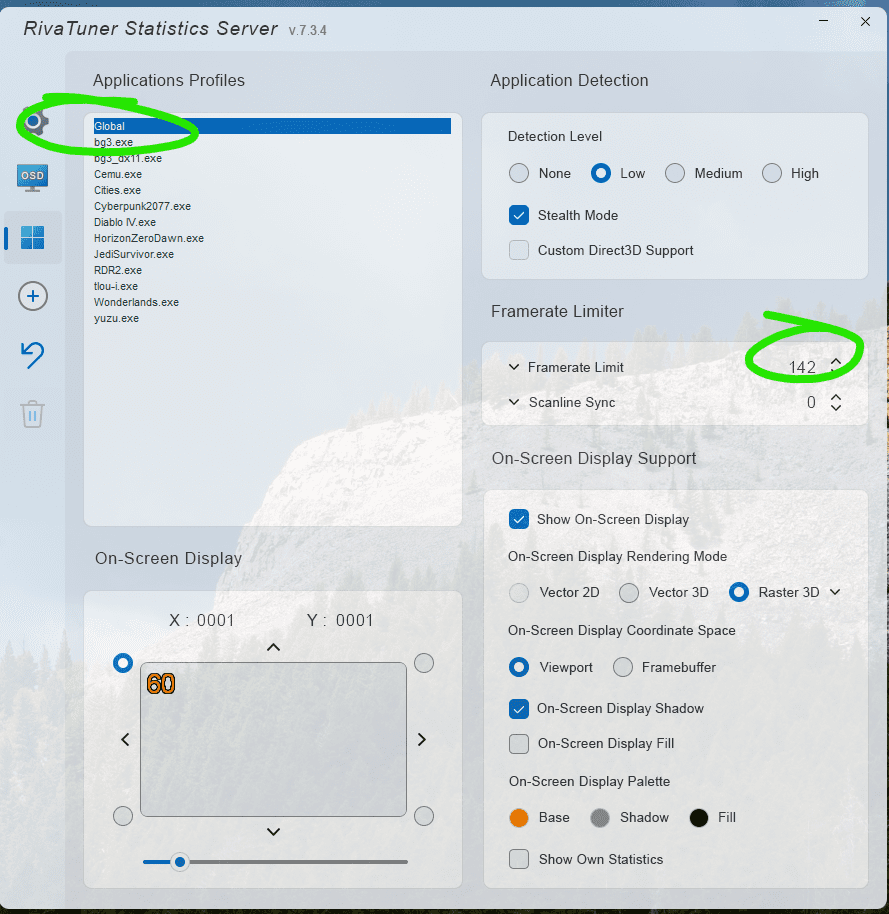889x914 pixels.
Task: Expand the Framerate Limit options chevron
Action: (x=514, y=367)
